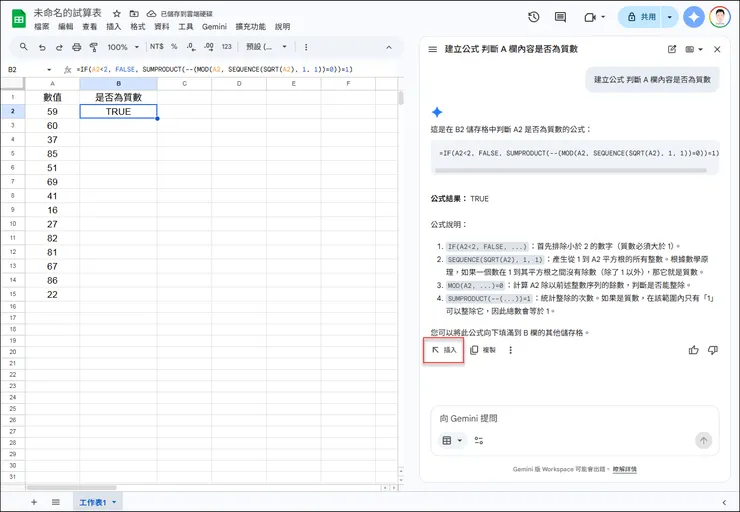Open the Google Sheets home icon

[19, 19]
